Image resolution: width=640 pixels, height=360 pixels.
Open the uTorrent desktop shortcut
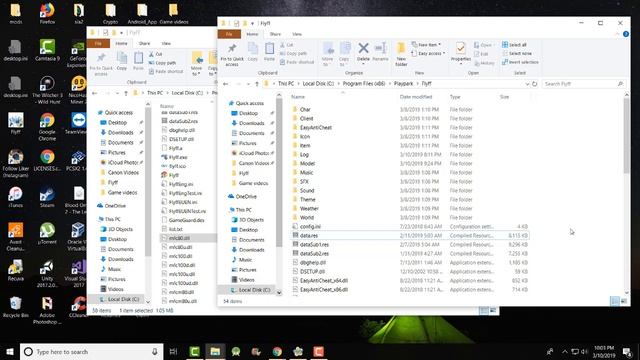47,234
